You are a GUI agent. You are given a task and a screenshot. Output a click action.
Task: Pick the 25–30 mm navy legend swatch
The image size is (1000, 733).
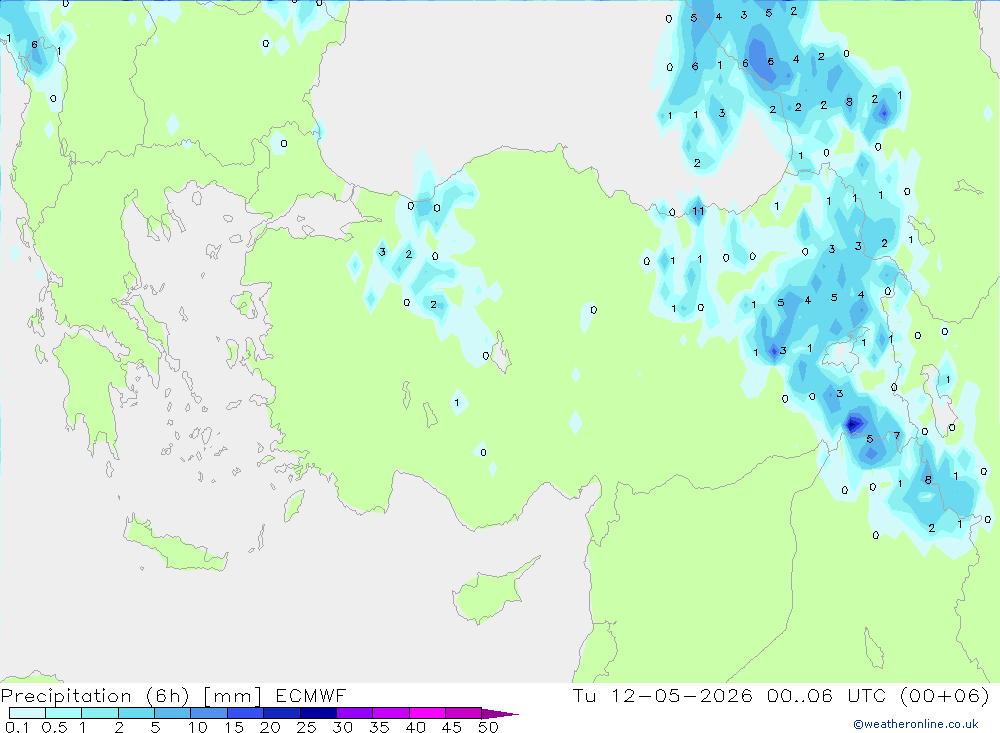[x=318, y=713]
